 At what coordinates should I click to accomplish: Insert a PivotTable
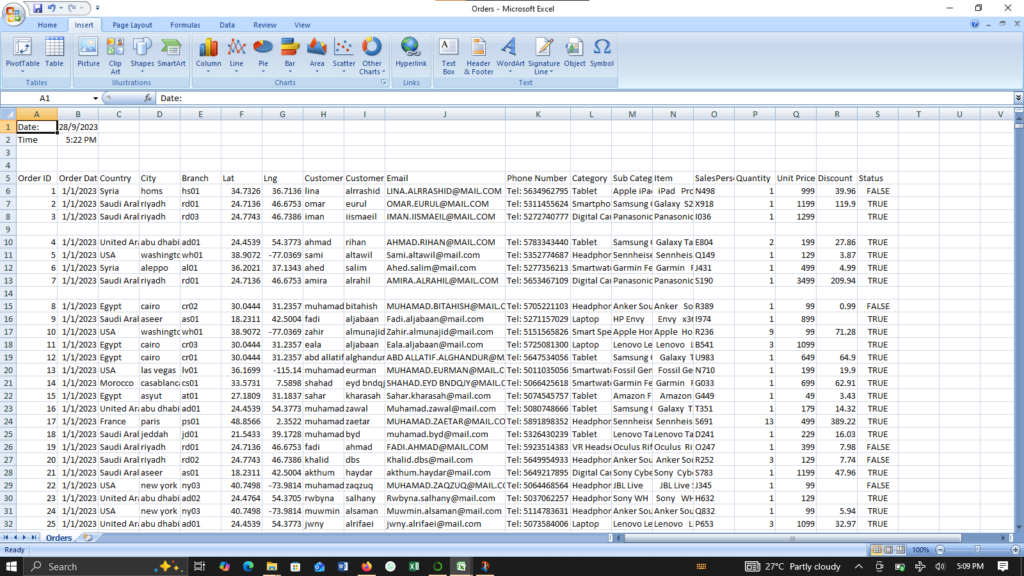(x=22, y=55)
